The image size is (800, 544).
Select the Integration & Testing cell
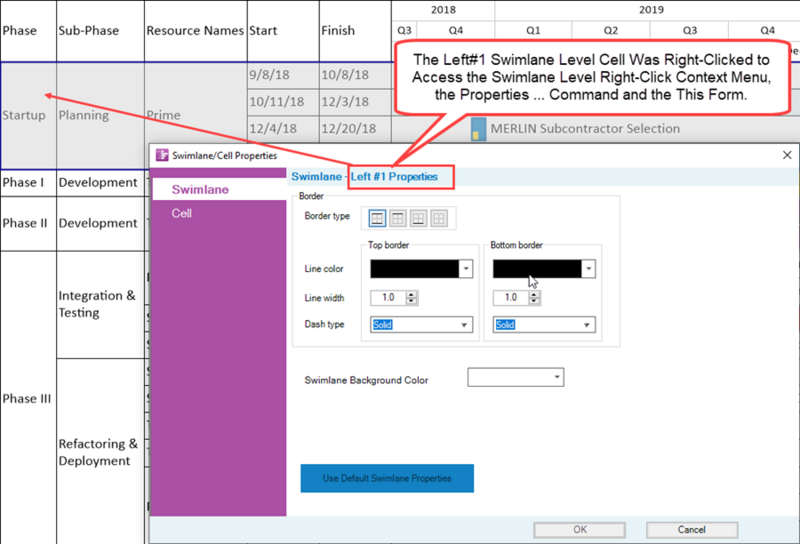(x=101, y=304)
